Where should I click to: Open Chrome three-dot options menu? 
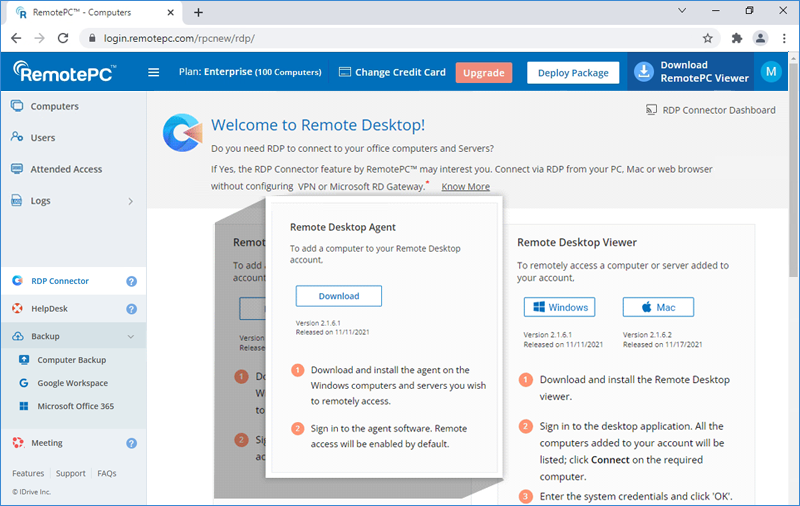pyautogui.click(x=784, y=38)
